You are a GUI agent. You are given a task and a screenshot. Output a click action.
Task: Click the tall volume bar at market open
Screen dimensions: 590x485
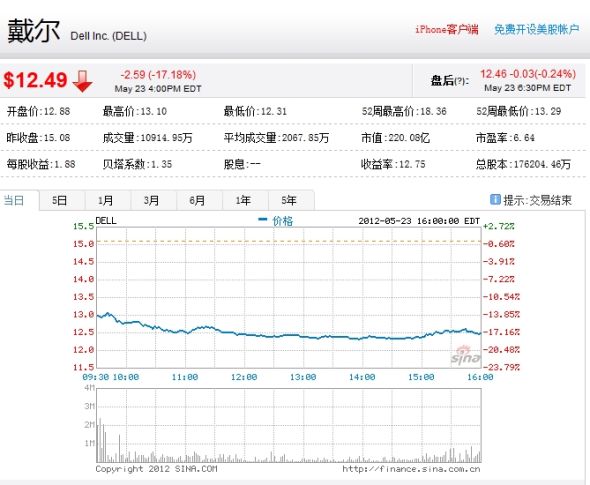click(x=100, y=439)
